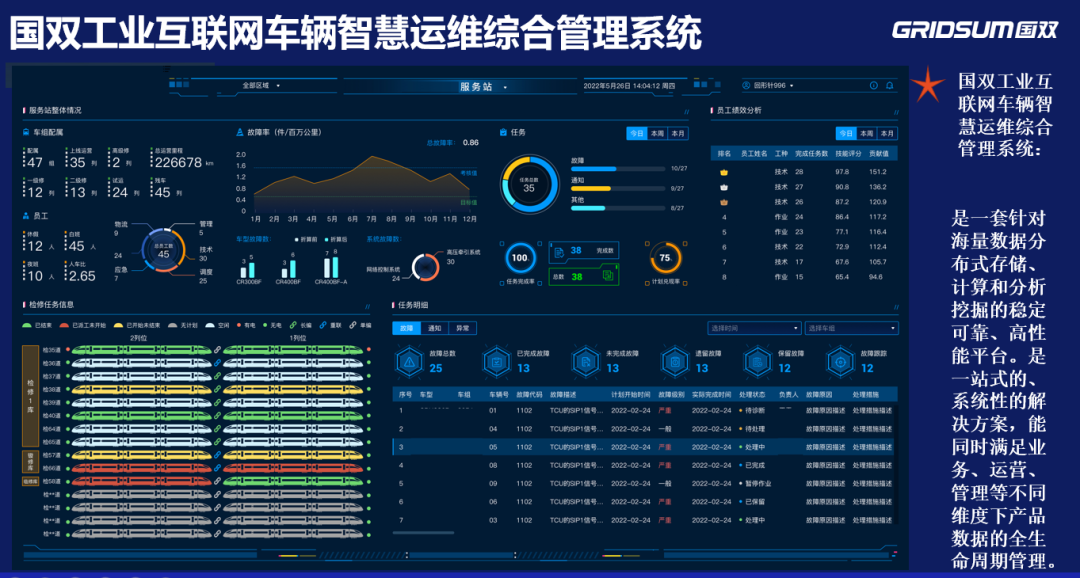The height and width of the screenshot is (578, 1080).
Task: Click the 检修1库 depot button
Action: click(30, 395)
